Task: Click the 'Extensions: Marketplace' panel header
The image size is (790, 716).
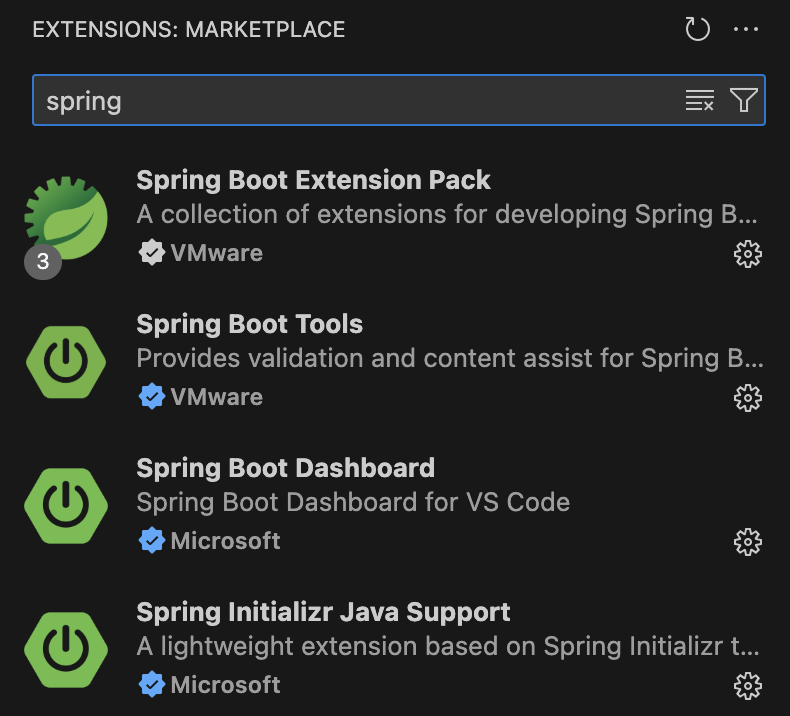Action: tap(189, 29)
